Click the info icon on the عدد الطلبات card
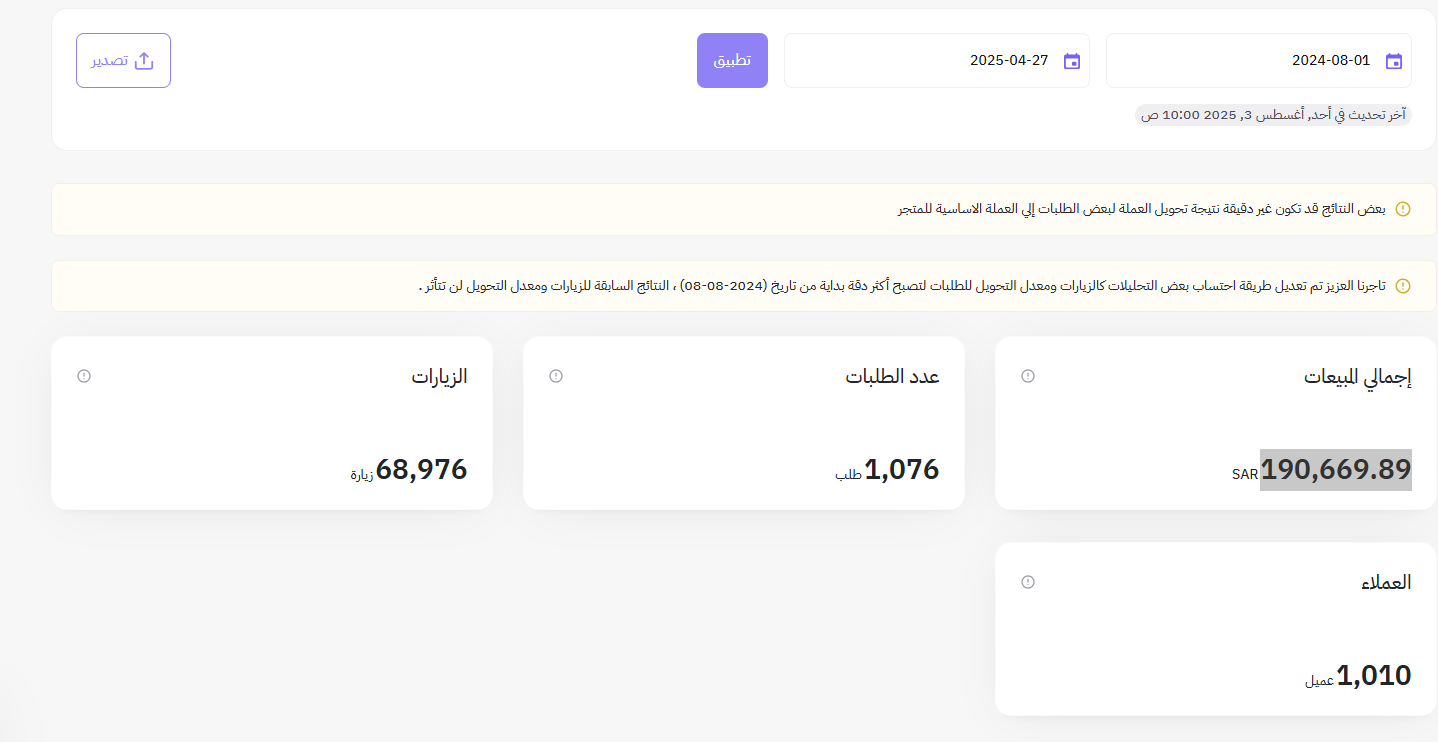The width and height of the screenshot is (1438, 742). pos(555,376)
